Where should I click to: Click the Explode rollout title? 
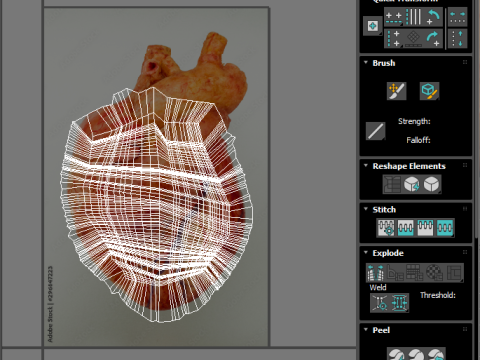[388, 253]
